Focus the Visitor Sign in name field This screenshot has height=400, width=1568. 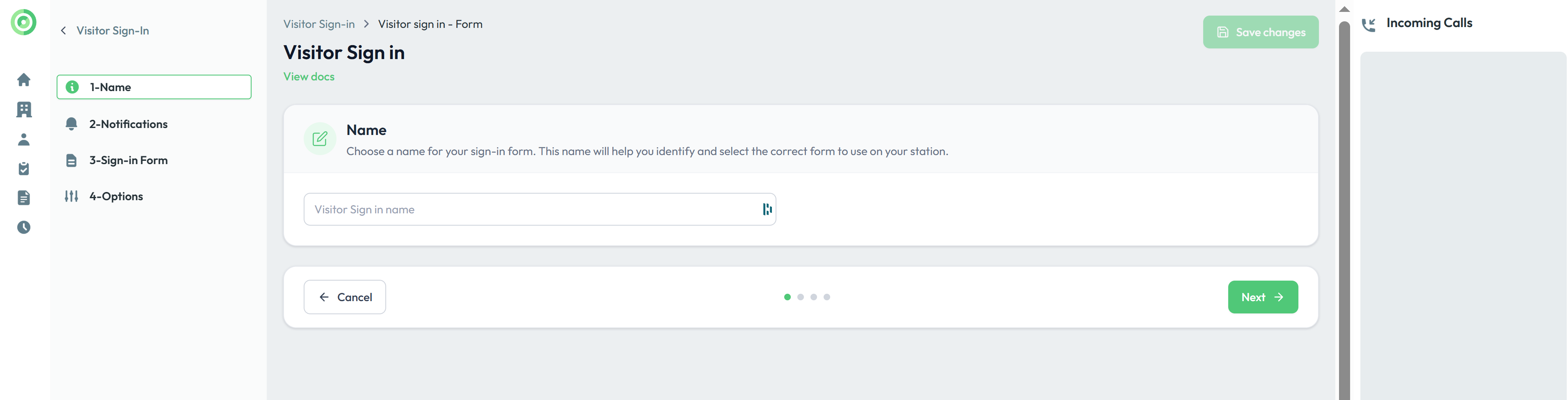(529, 210)
